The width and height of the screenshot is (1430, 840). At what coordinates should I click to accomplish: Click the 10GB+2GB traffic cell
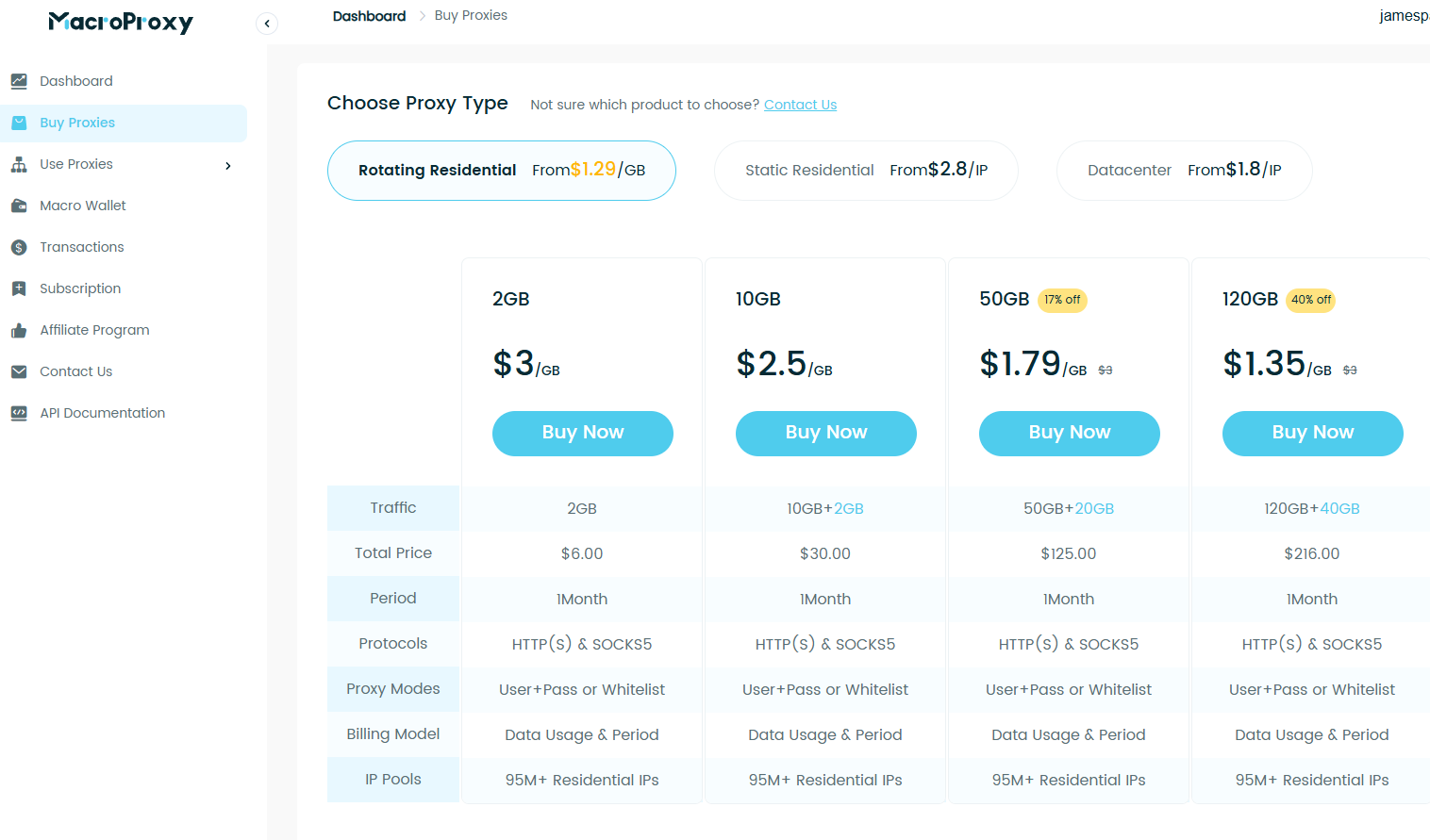pos(825,509)
